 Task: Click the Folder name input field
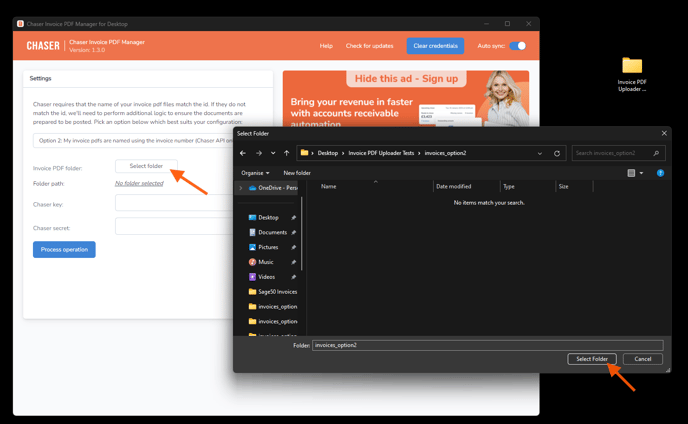pos(487,345)
